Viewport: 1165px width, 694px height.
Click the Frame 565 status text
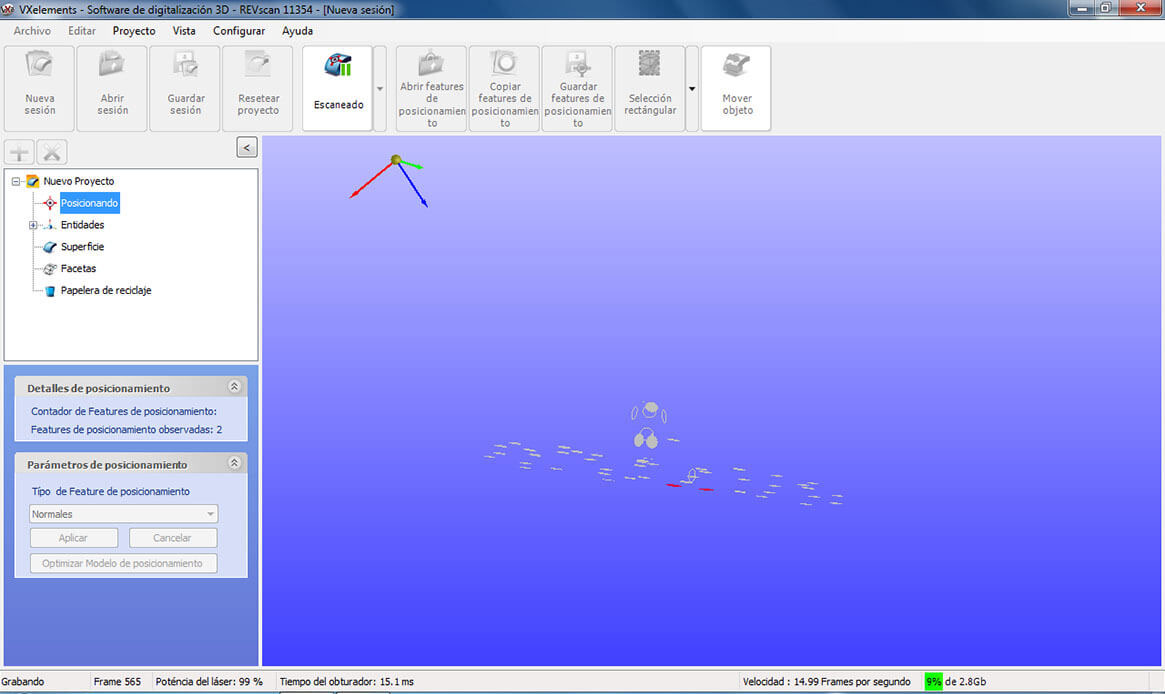click(x=117, y=681)
